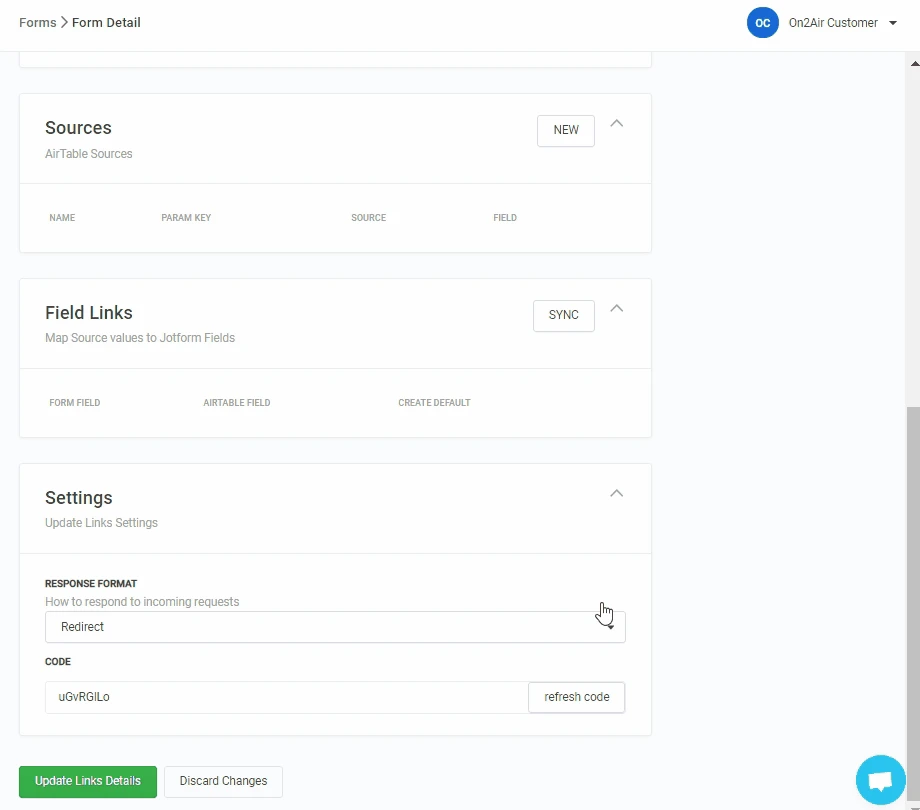Collapse the Field Links section chevron

tap(617, 308)
